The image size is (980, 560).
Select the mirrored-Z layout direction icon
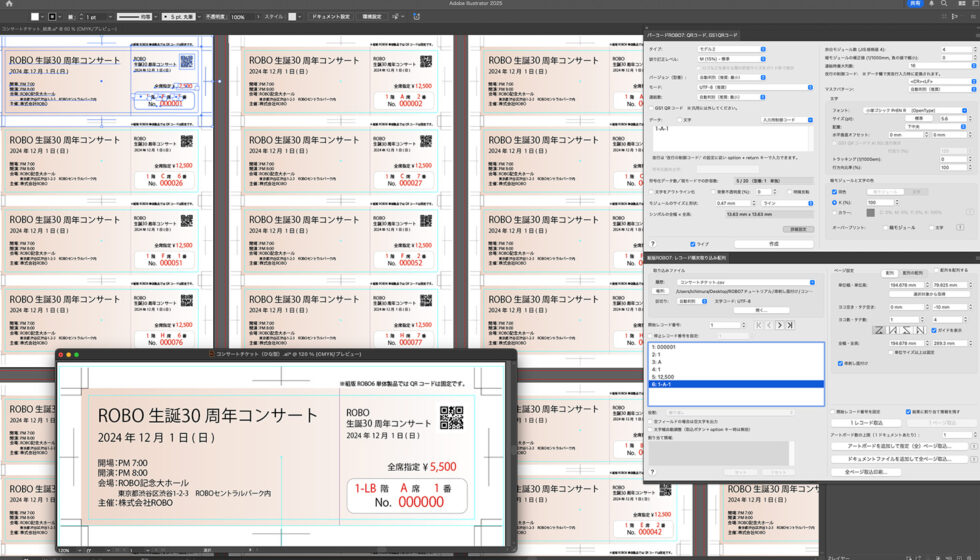(x=906, y=330)
